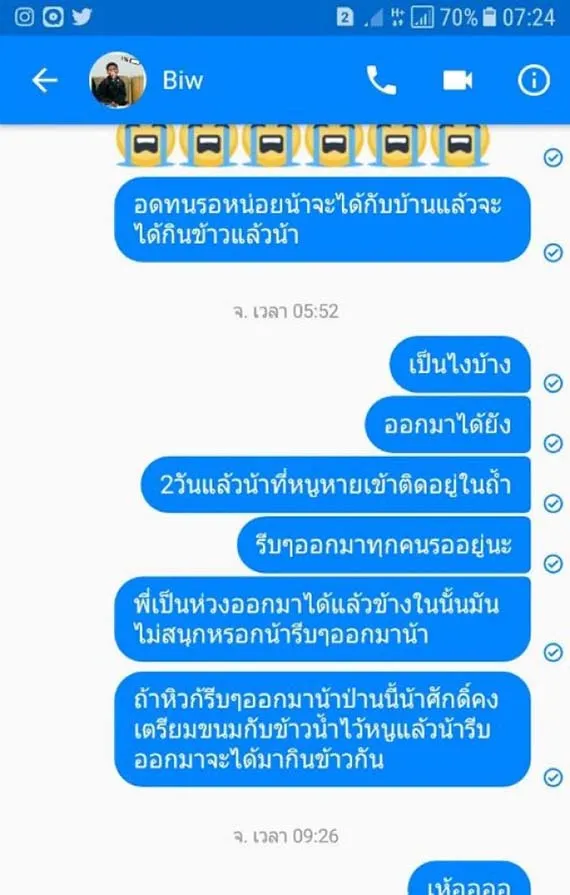570x895 pixels.
Task: Tap message starting with อดทนรอหน่อยน้า
Action: click(322, 220)
